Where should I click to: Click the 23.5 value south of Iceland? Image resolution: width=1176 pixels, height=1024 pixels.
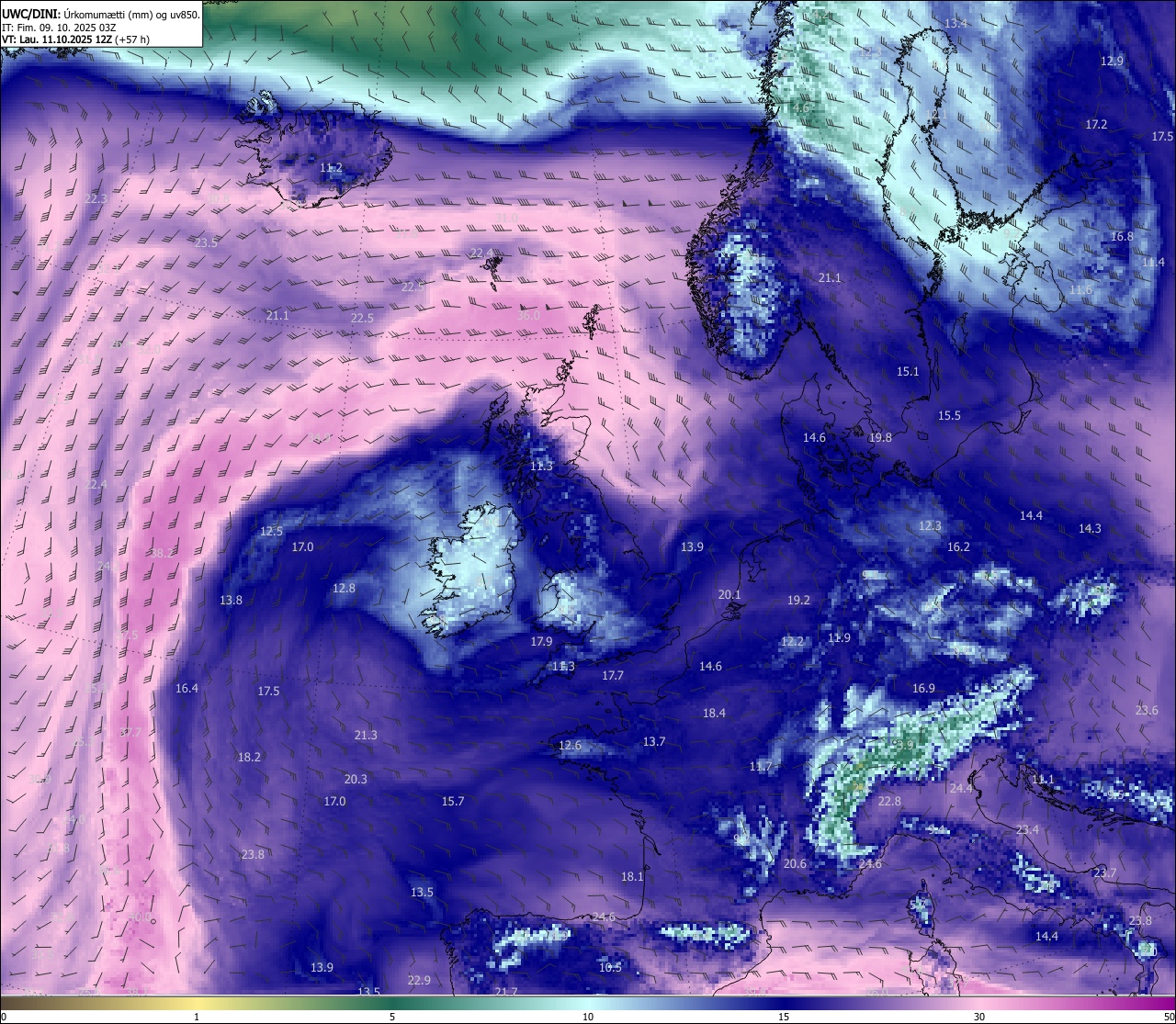[206, 242]
